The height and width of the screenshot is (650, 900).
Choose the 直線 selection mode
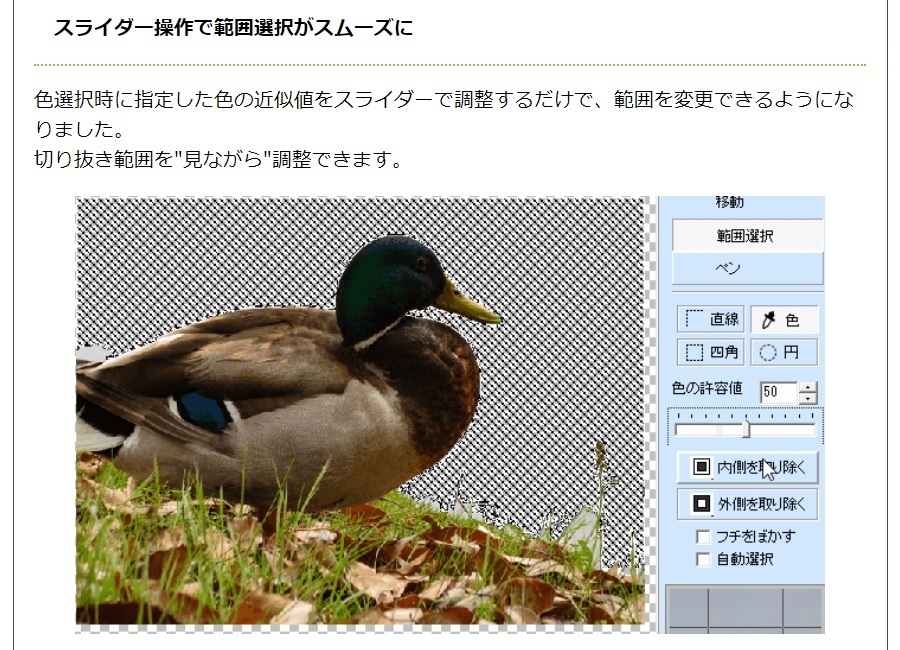pos(711,319)
